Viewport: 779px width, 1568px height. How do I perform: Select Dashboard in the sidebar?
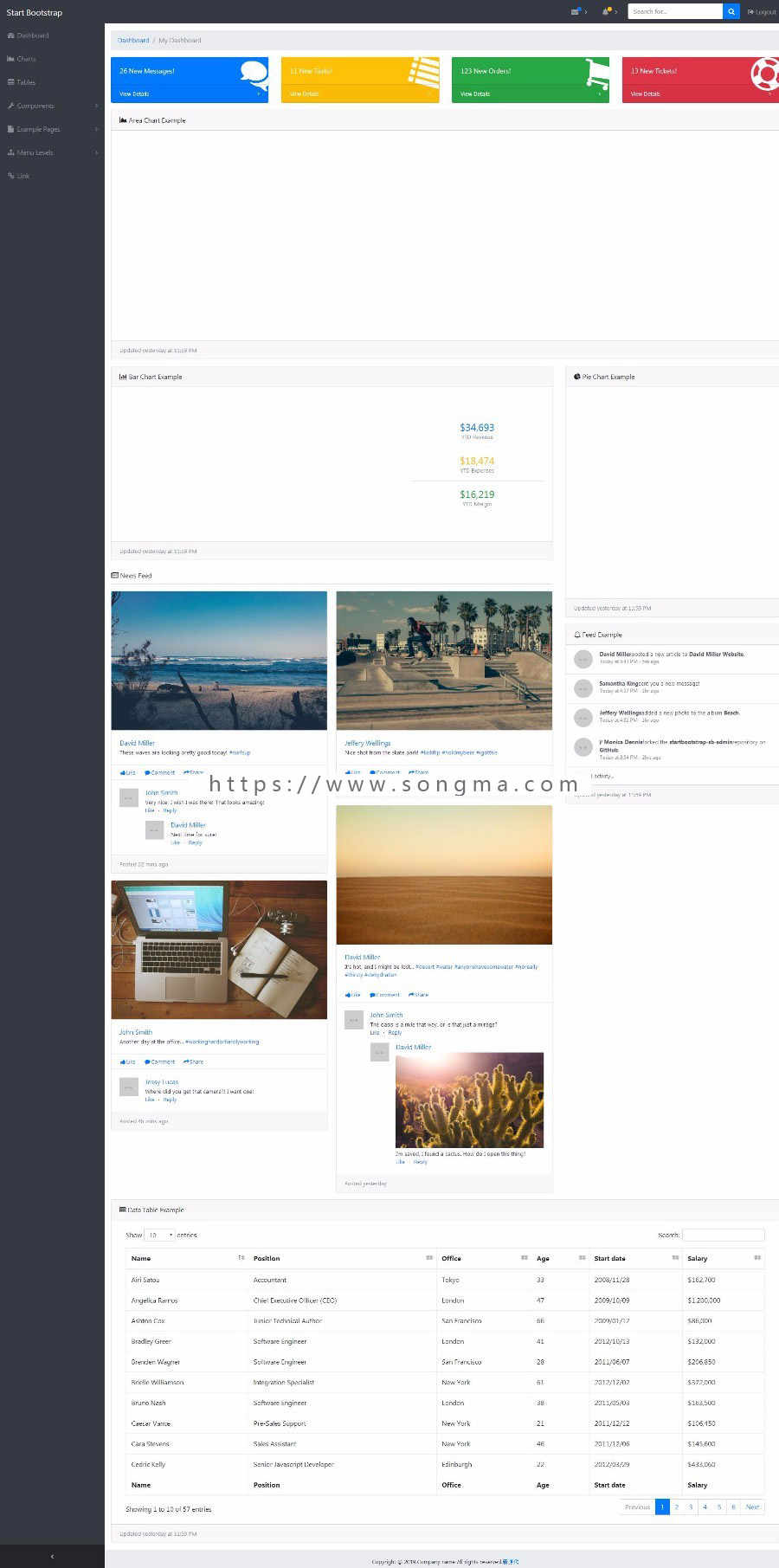point(28,35)
